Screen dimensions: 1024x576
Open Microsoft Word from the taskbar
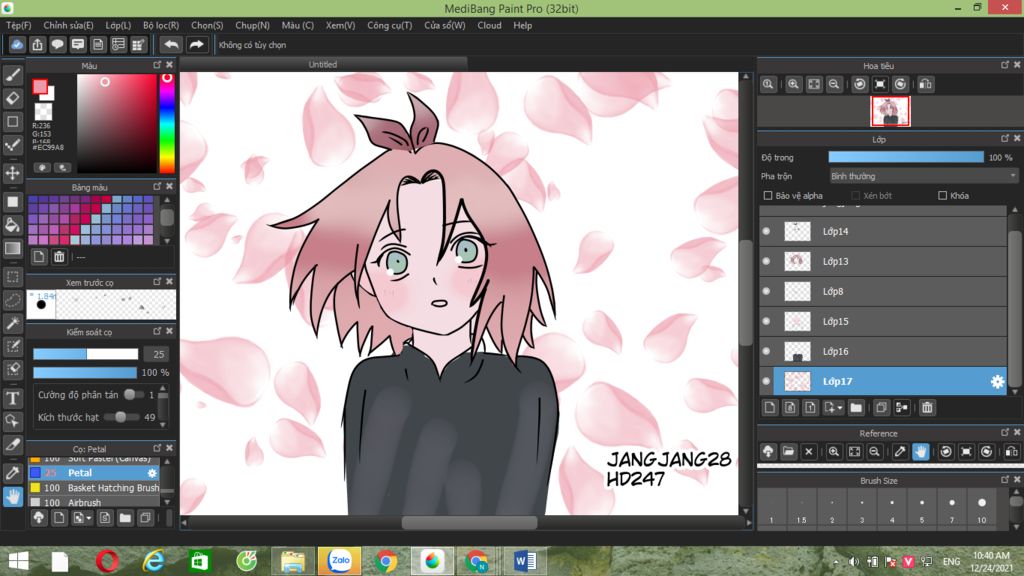point(525,560)
